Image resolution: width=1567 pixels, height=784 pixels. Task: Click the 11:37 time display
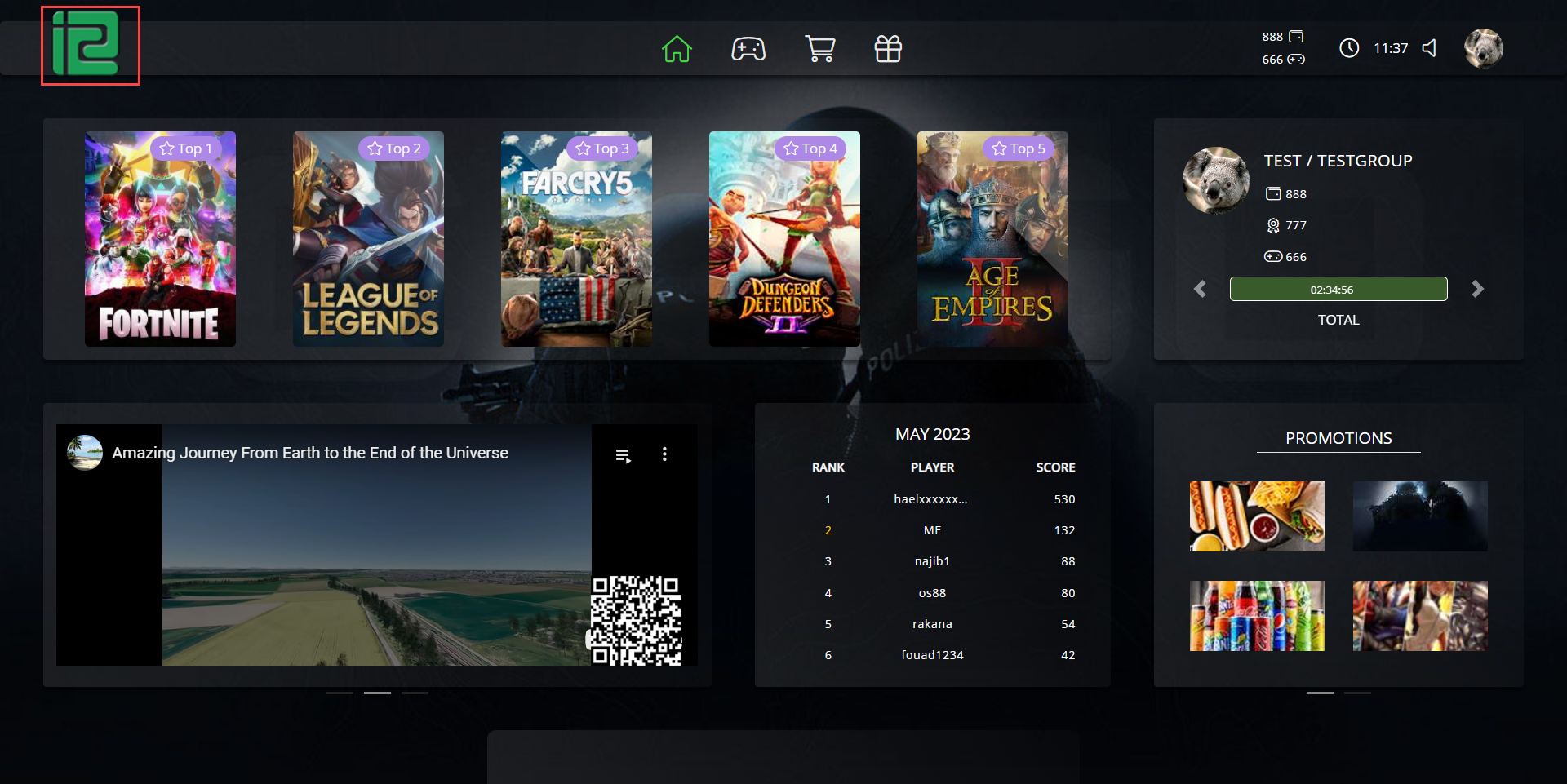1391,48
